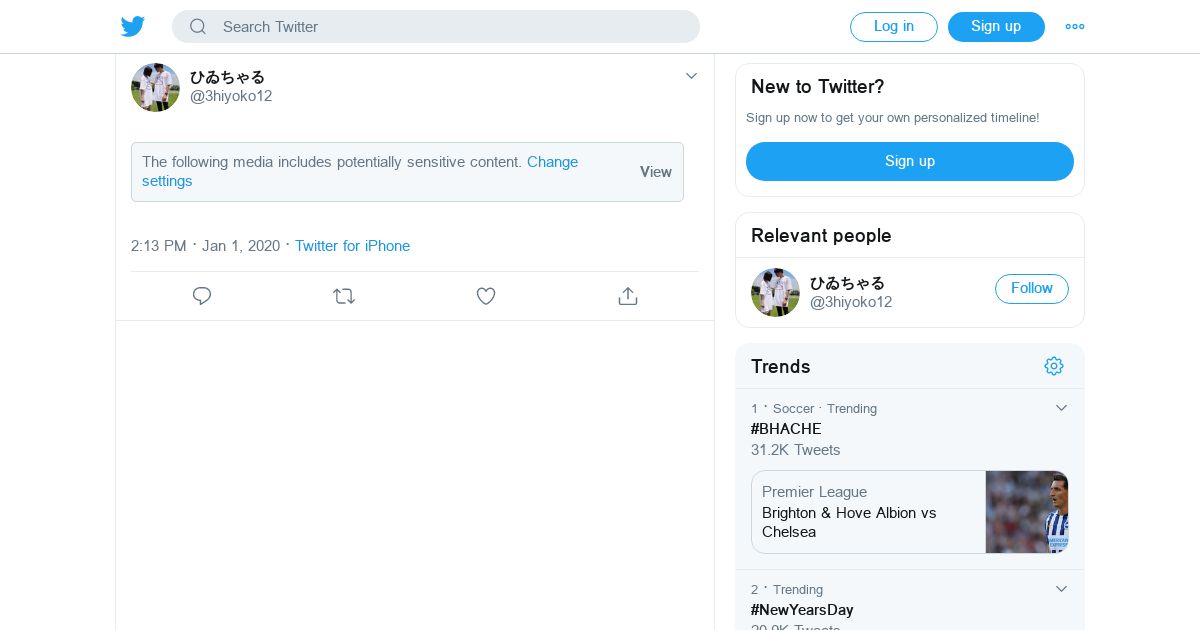1200x630 pixels.
Task: Like the tweet with heart icon
Action: click(x=486, y=296)
